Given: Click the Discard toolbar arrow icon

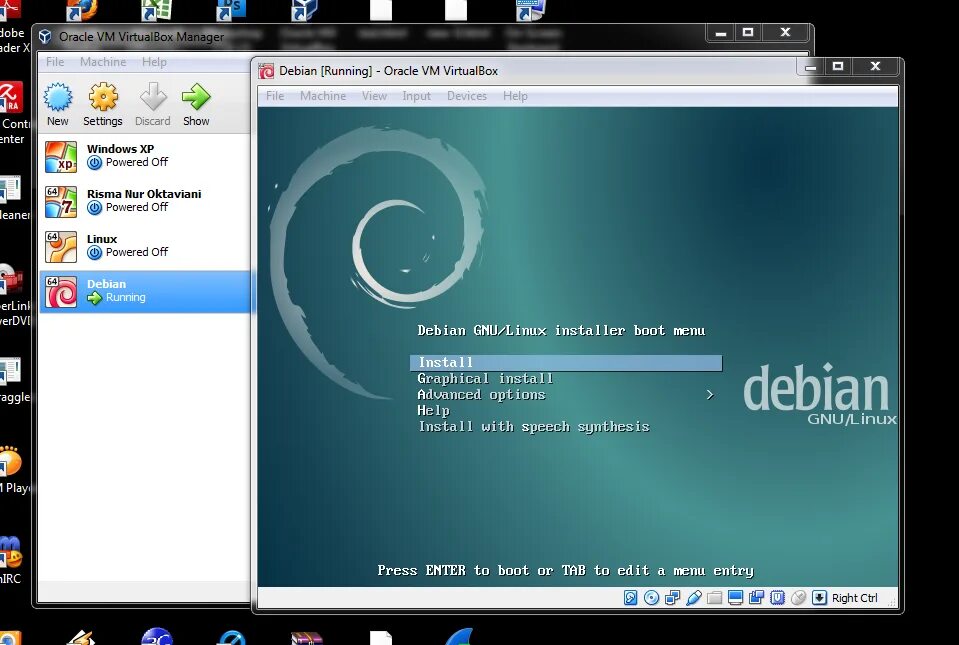Looking at the screenshot, I should pos(153,97).
